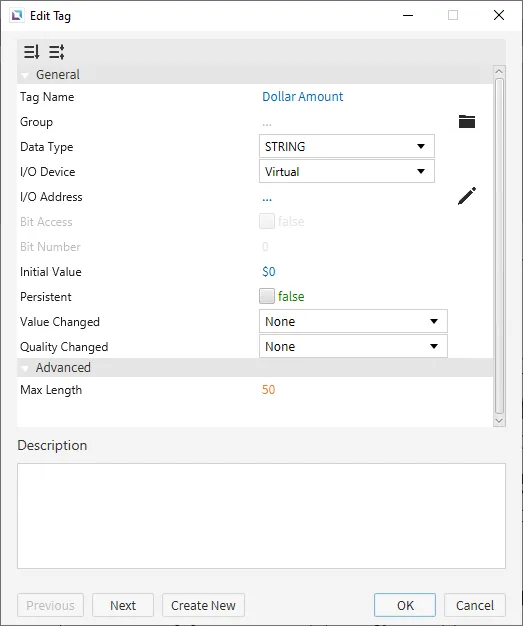Open the Group folder browse icon
This screenshot has width=523, height=626.
pyautogui.click(x=467, y=121)
